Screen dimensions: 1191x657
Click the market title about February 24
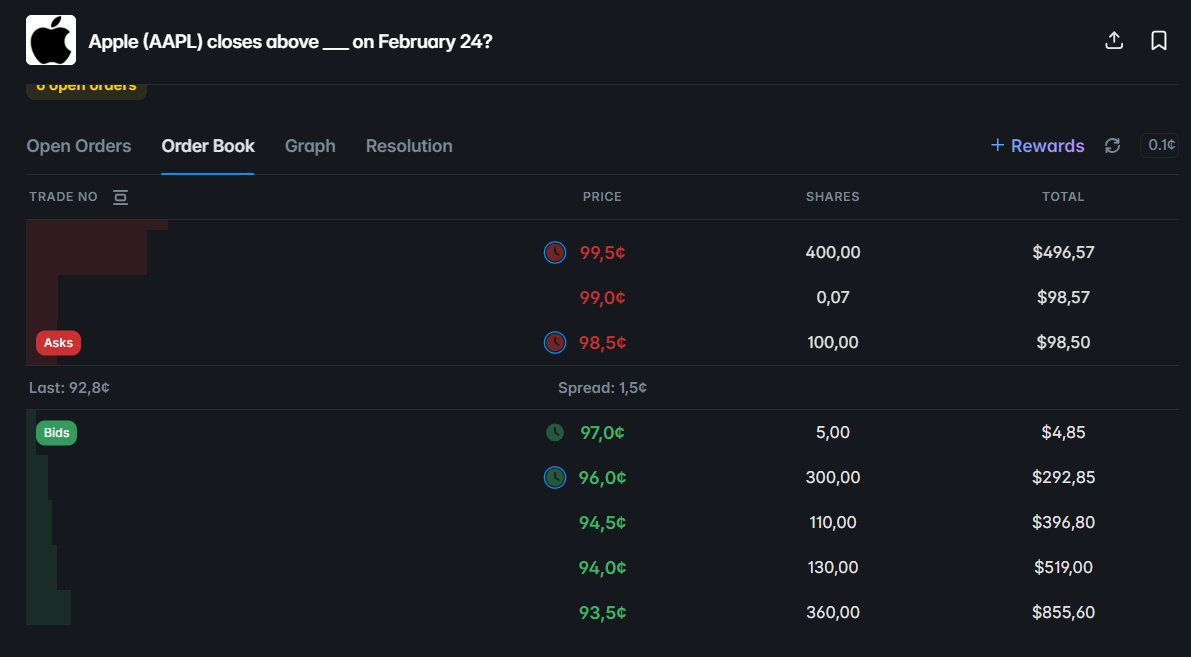click(290, 41)
